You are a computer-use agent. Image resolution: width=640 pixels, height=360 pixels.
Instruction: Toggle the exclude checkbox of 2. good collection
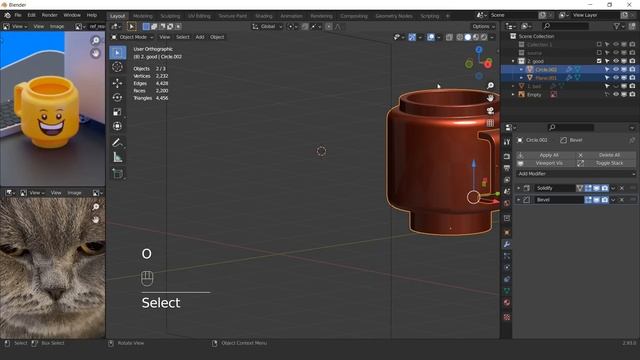coord(599,61)
